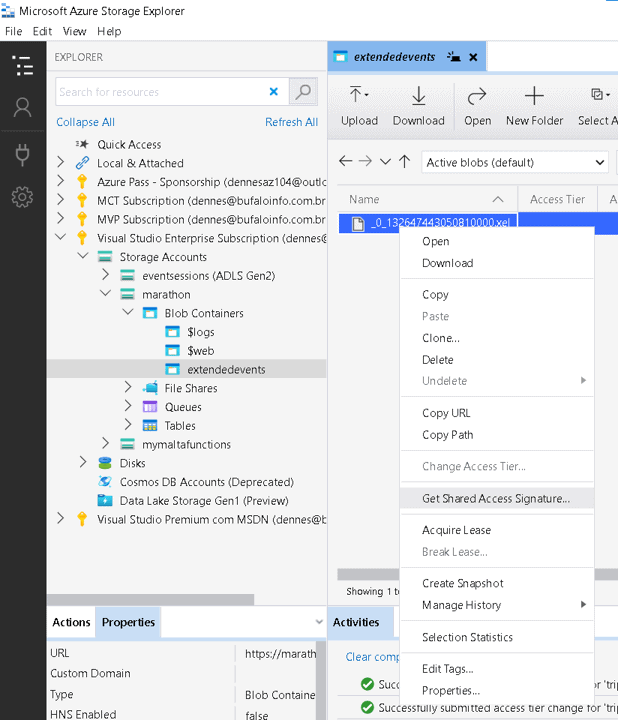Open the Help menu
This screenshot has width=618, height=720.
click(109, 31)
